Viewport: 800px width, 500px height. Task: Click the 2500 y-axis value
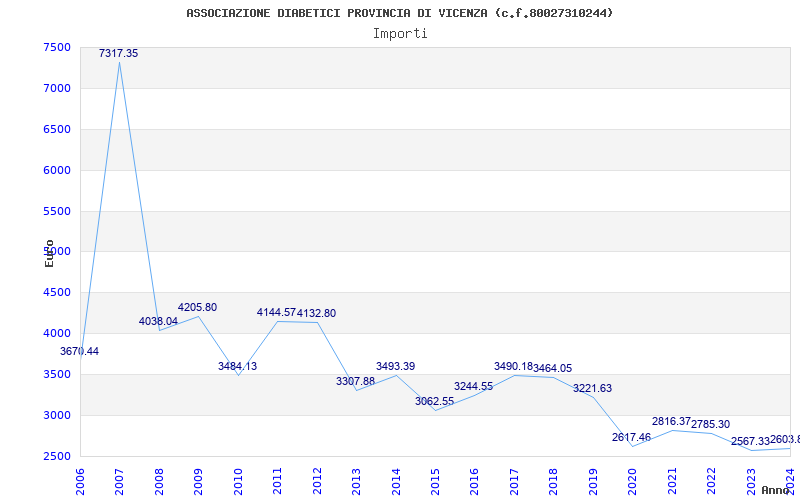pos(57,456)
